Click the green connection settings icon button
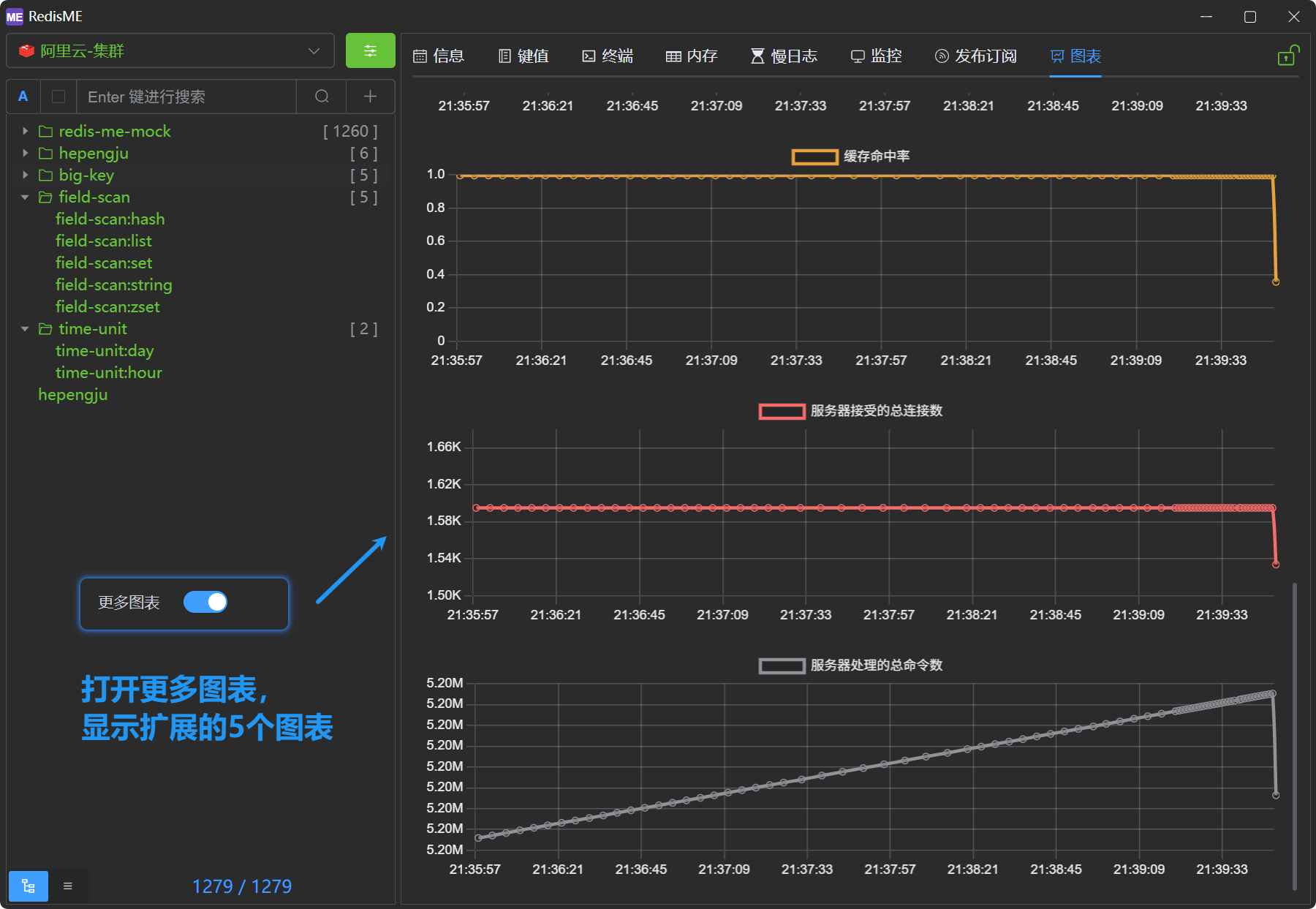 (x=370, y=51)
